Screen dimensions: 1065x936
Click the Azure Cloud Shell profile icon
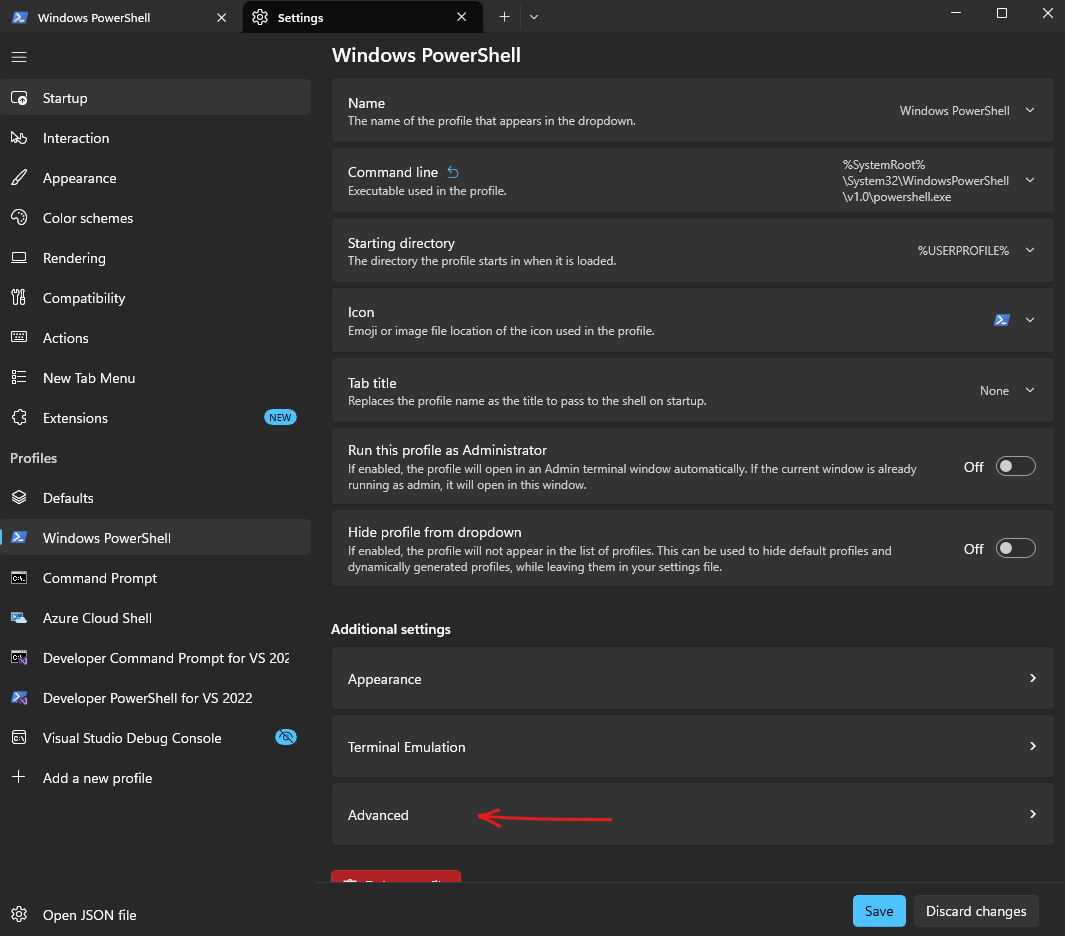point(19,617)
